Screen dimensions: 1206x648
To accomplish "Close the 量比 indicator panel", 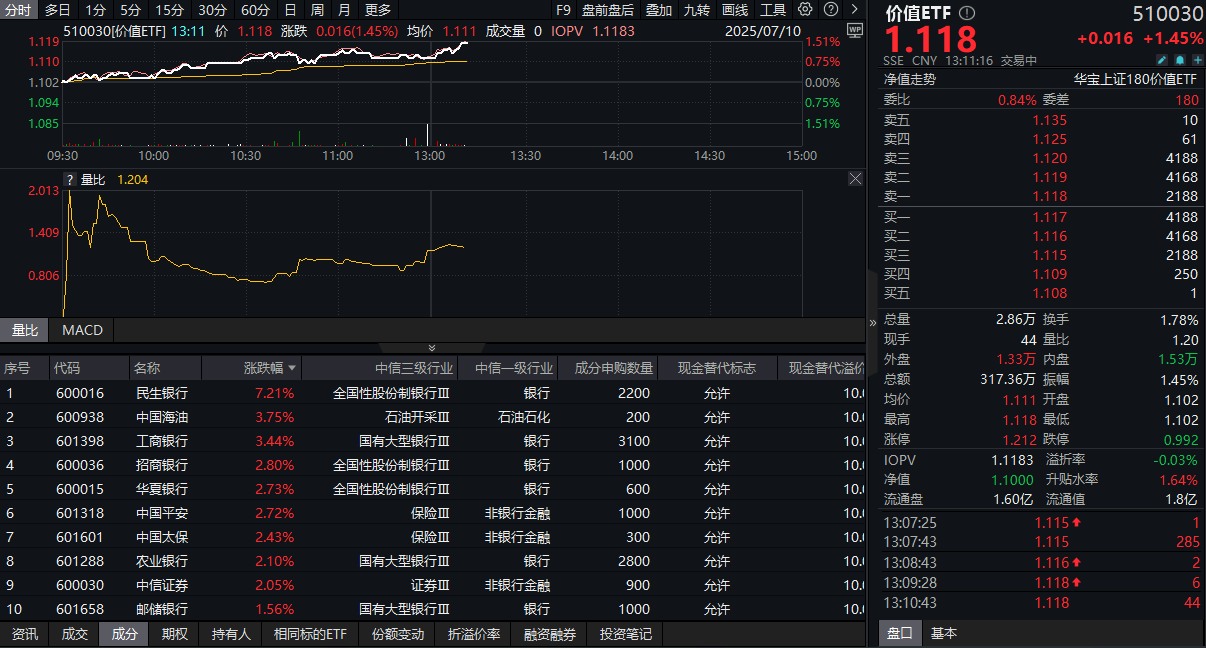I will coord(855,178).
